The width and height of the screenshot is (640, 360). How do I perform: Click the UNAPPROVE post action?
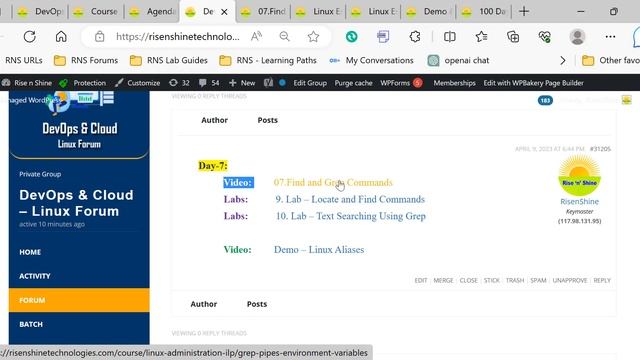(x=570, y=280)
